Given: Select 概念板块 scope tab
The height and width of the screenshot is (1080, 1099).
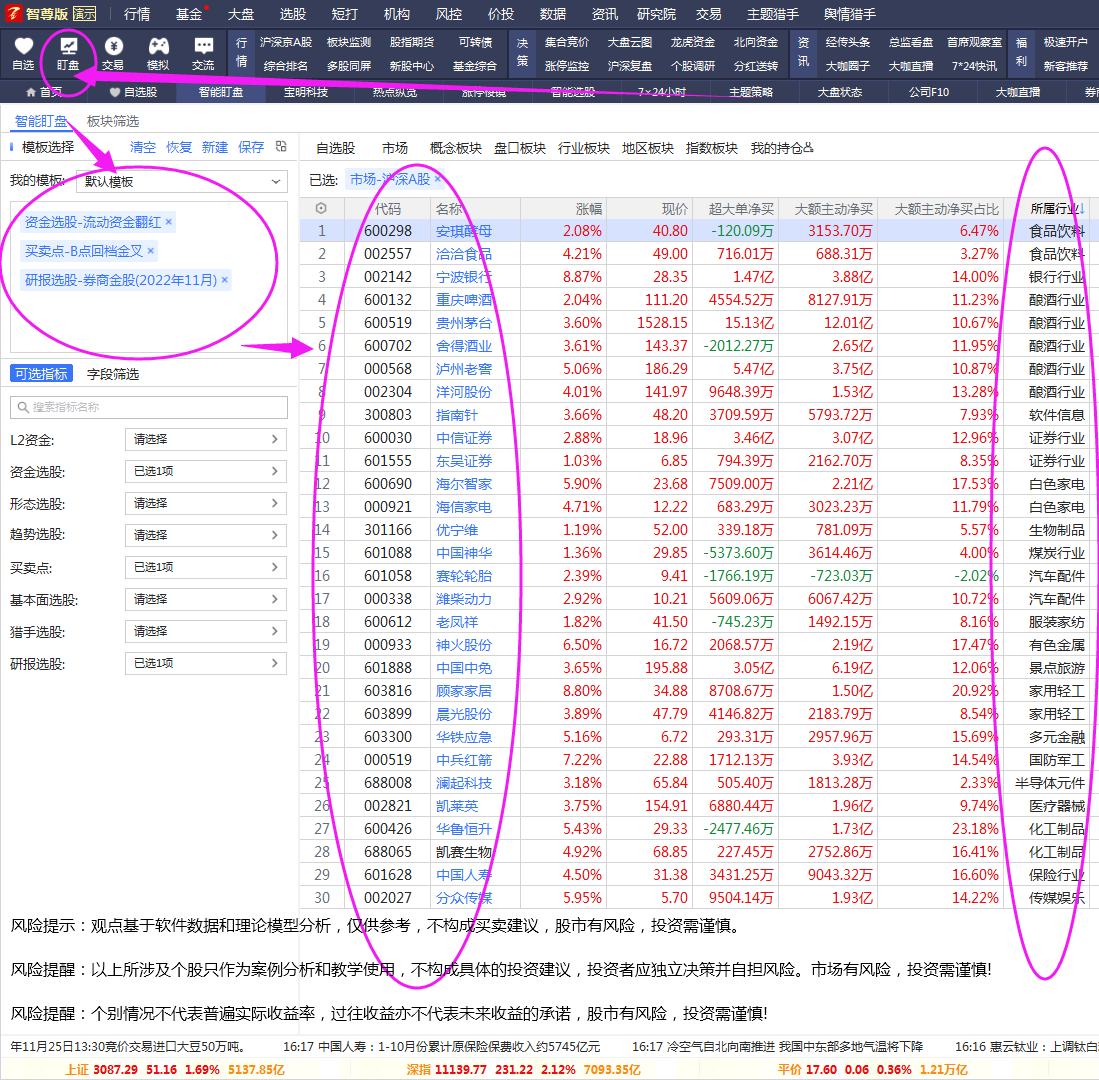Looking at the screenshot, I should (456, 148).
